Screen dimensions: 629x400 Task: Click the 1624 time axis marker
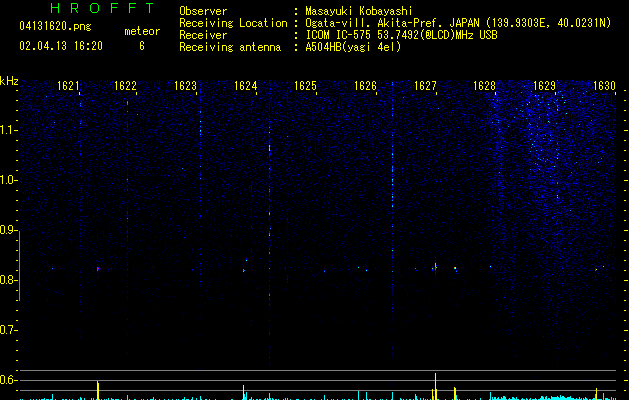pyautogui.click(x=246, y=86)
